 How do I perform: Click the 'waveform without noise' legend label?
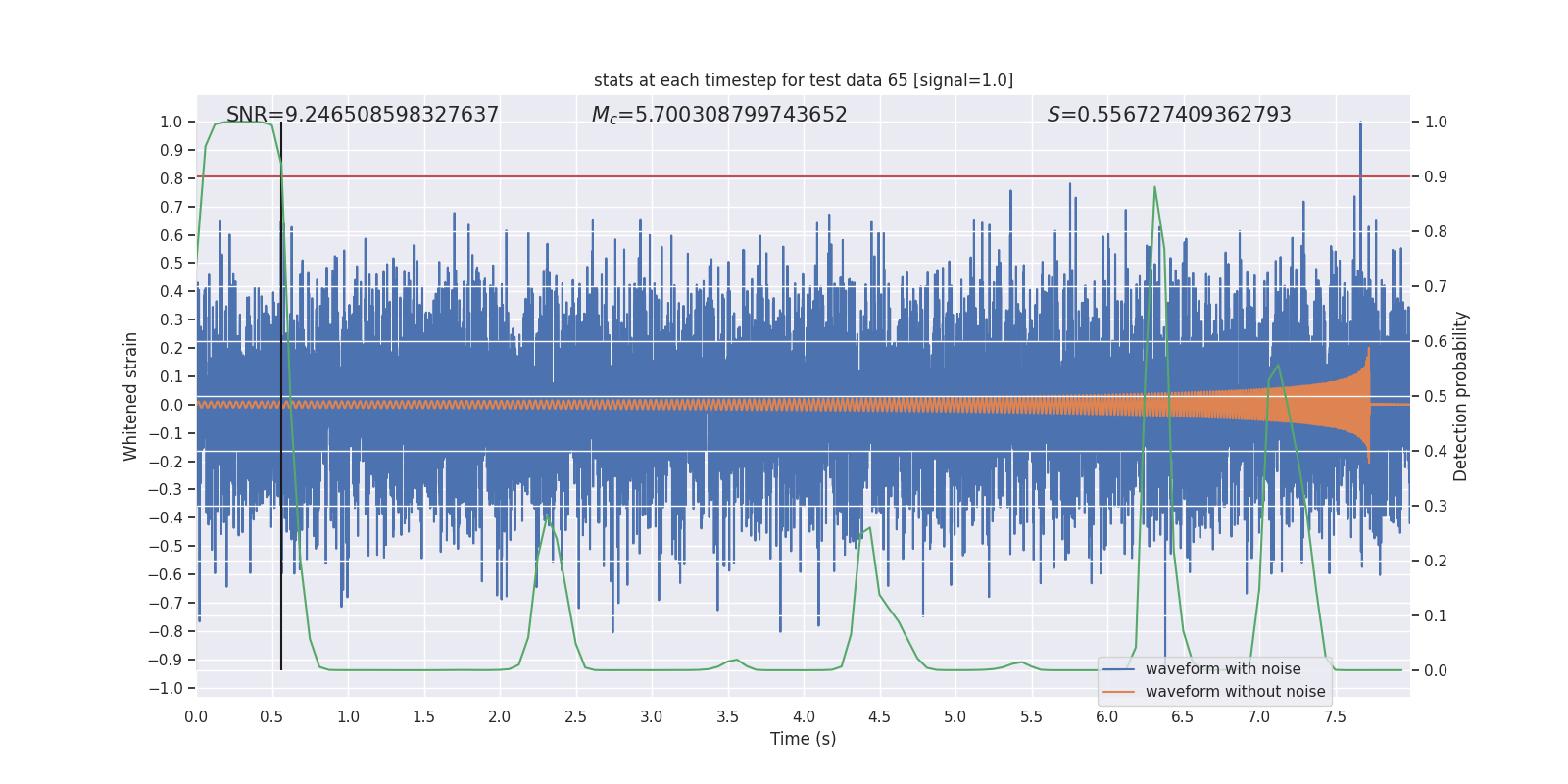[x=1235, y=692]
